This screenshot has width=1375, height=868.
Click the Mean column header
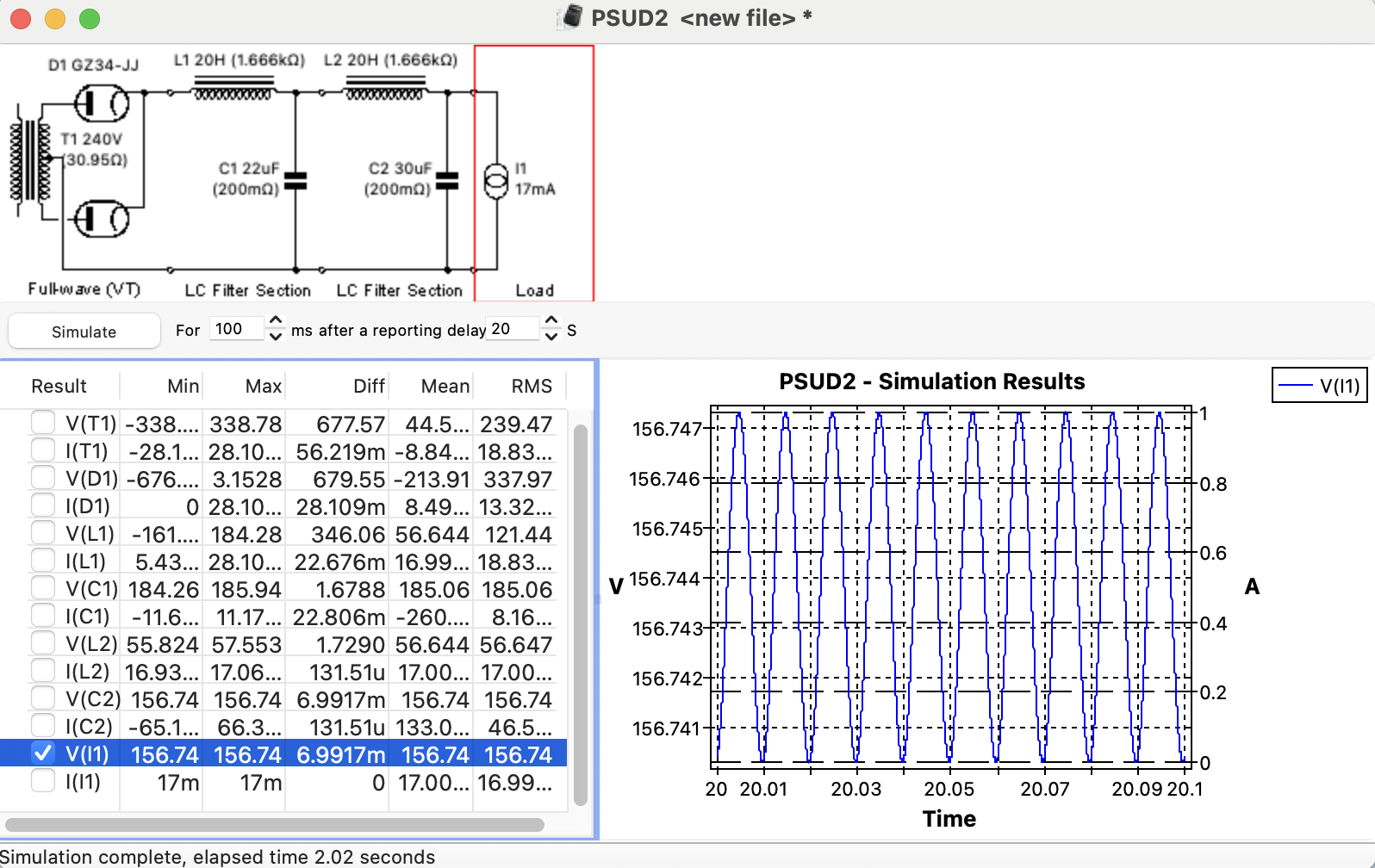click(x=445, y=386)
